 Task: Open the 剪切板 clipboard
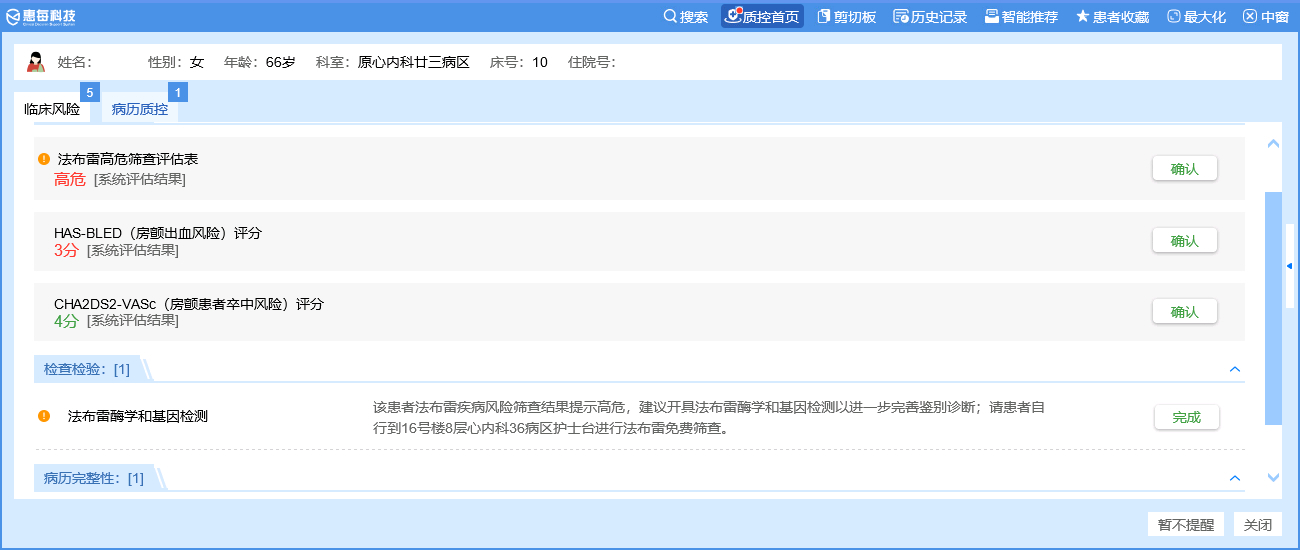click(846, 16)
